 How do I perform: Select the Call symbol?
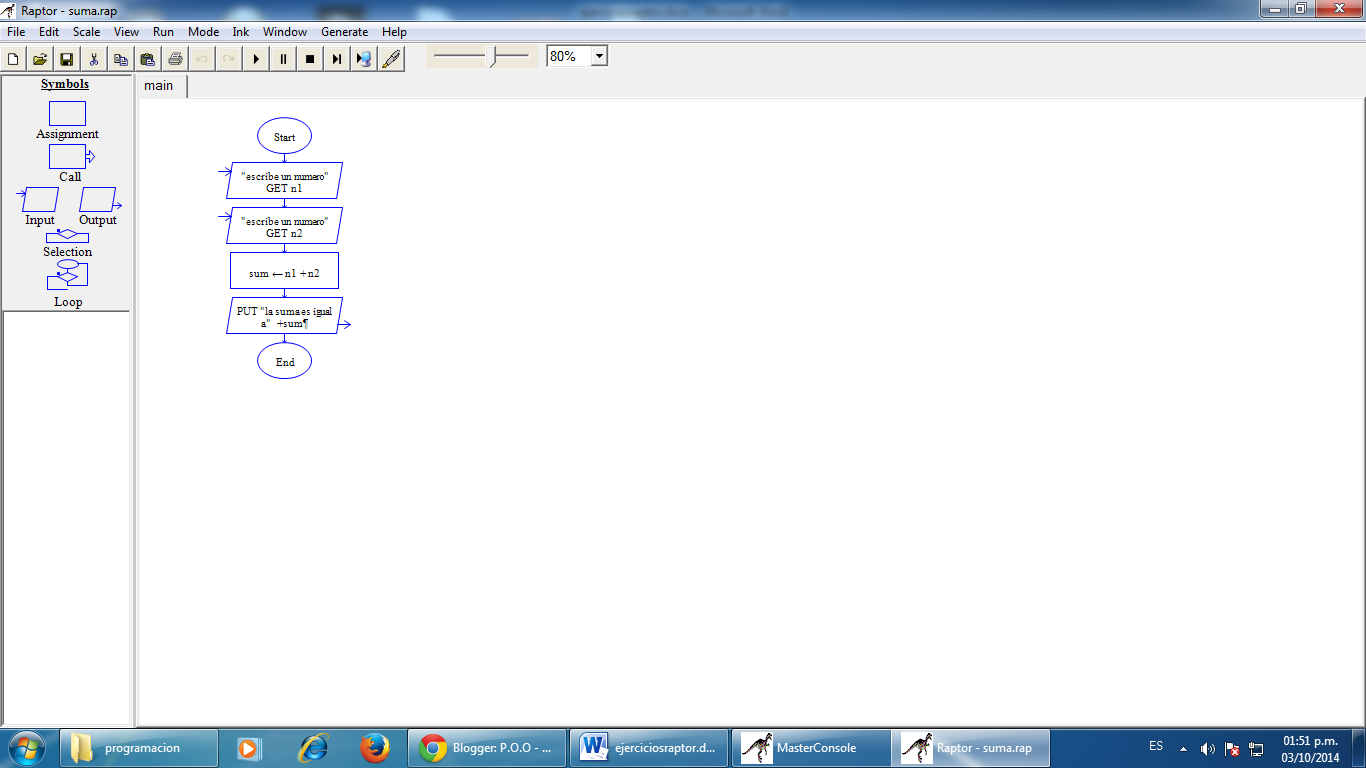point(71,156)
